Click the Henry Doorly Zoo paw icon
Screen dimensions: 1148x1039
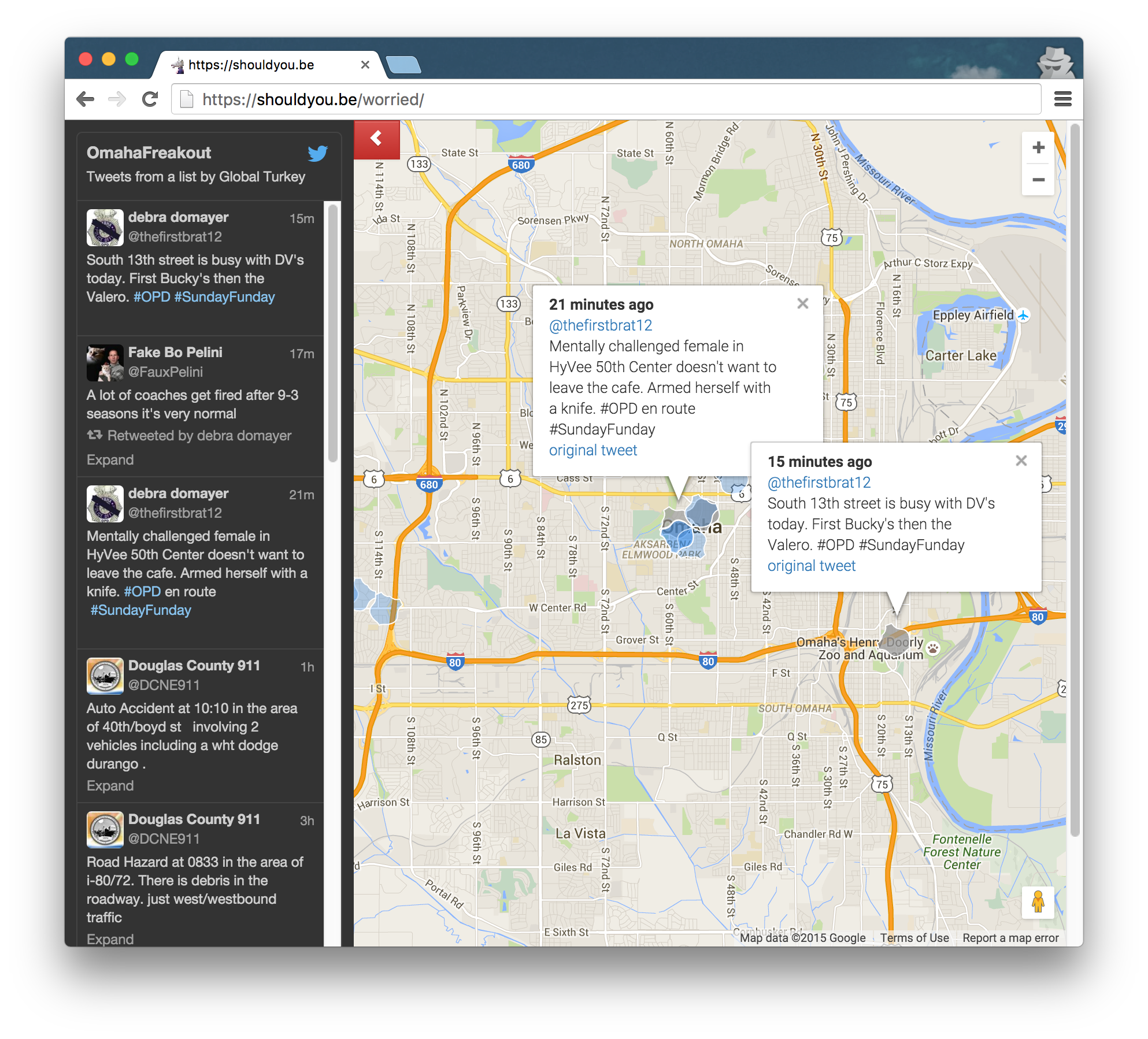932,648
